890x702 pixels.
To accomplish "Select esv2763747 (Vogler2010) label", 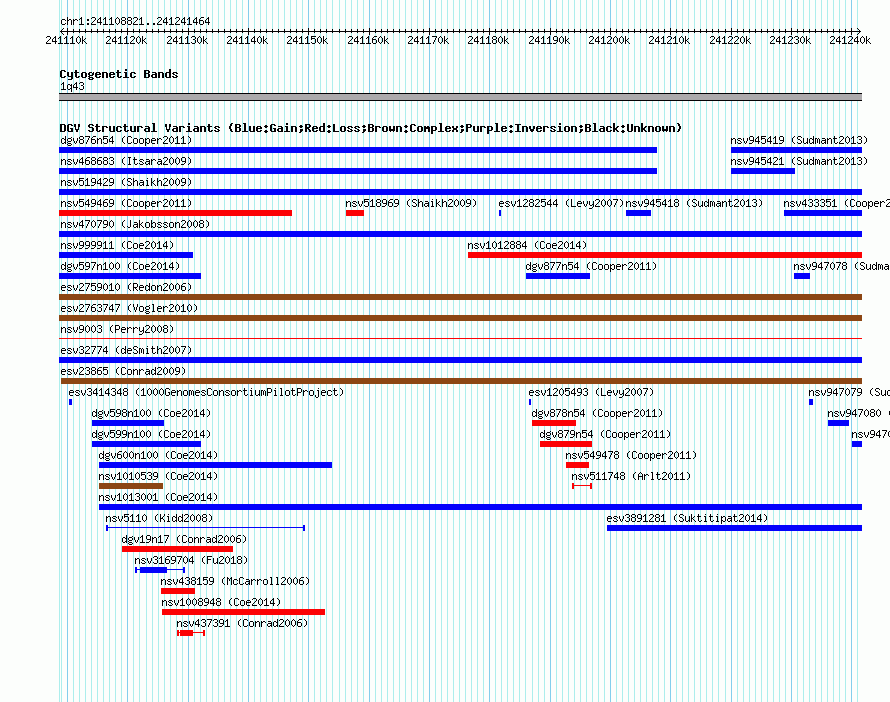I will pyautogui.click(x=129, y=308).
